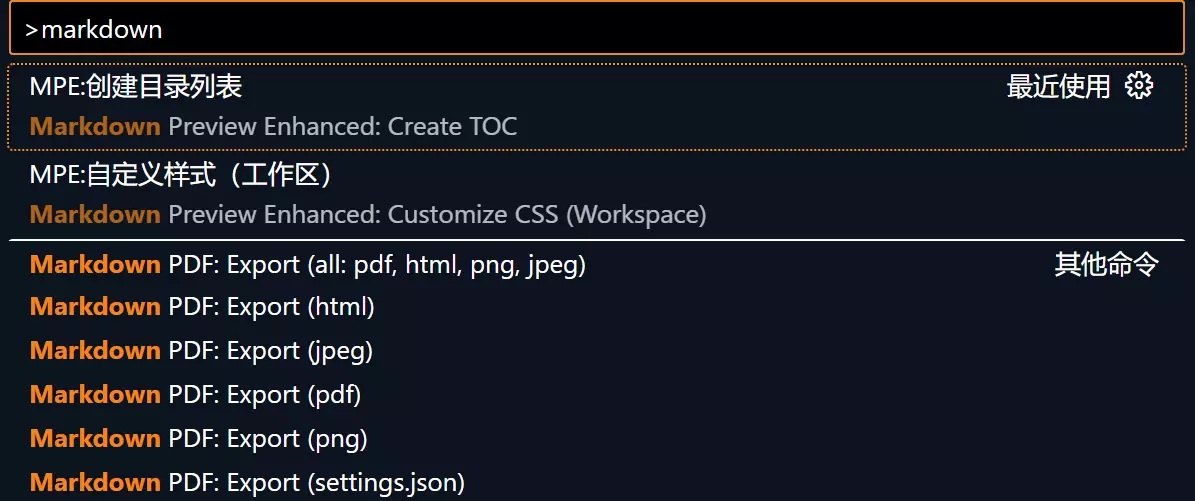This screenshot has width=1195, height=501.
Task: Choose Markdown PDF: Export (html)
Action: click(x=202, y=307)
